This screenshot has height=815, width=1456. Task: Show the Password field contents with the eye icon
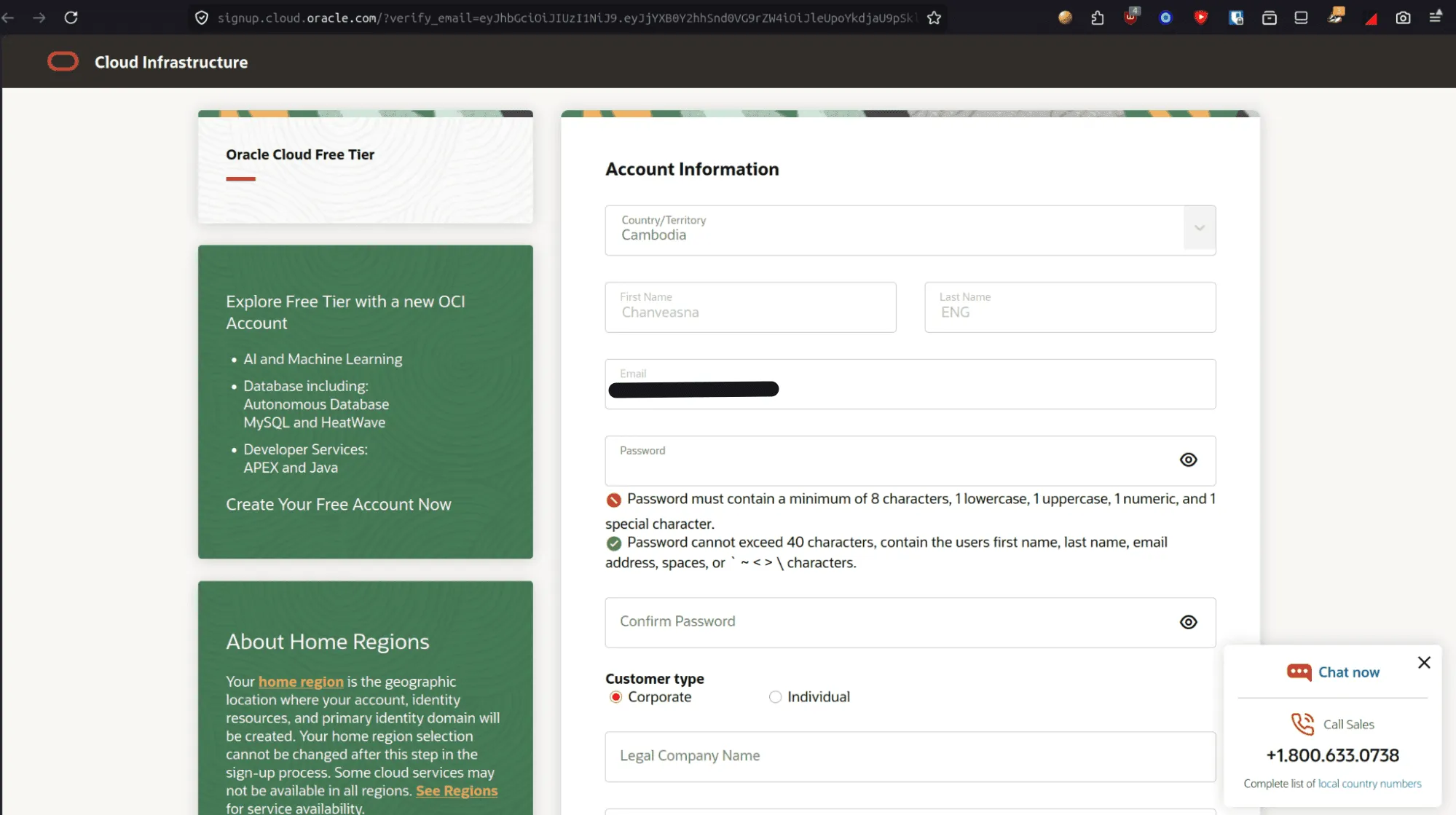(1188, 460)
